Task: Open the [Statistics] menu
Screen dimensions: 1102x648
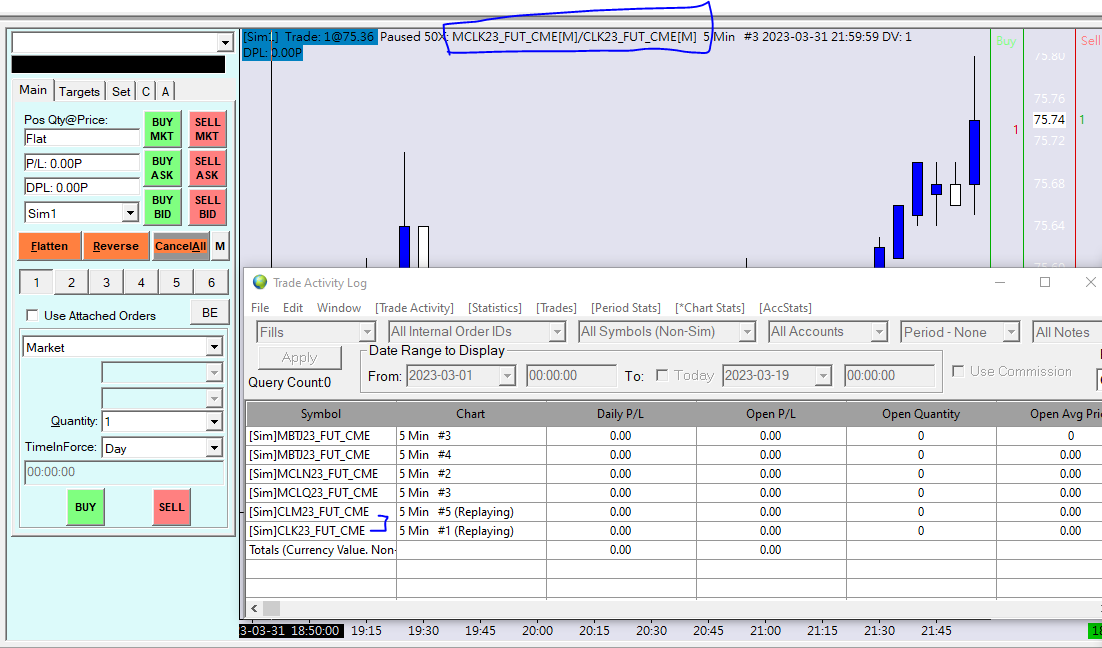Action: (x=495, y=308)
